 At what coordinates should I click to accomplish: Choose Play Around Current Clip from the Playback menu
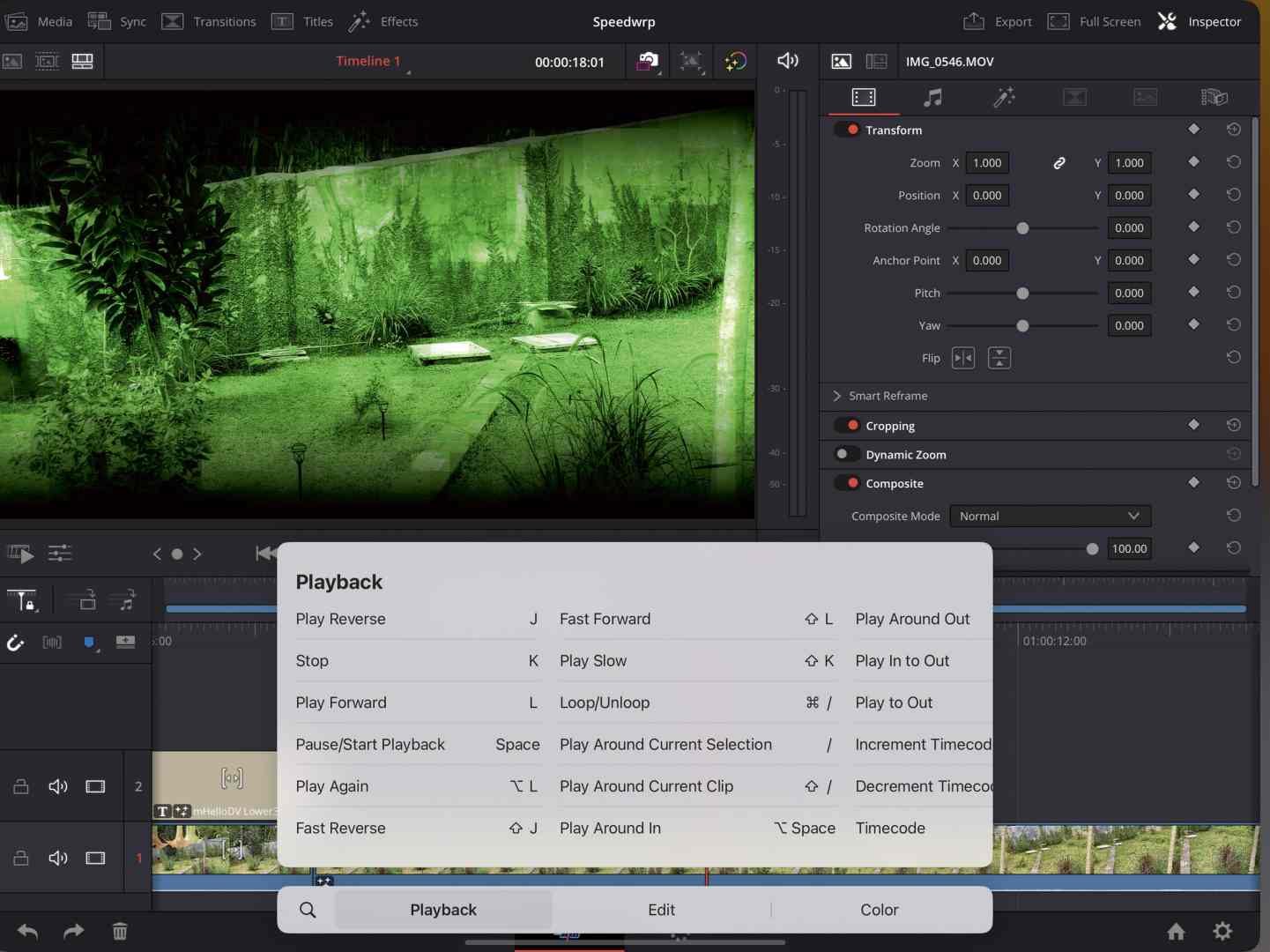tap(647, 786)
